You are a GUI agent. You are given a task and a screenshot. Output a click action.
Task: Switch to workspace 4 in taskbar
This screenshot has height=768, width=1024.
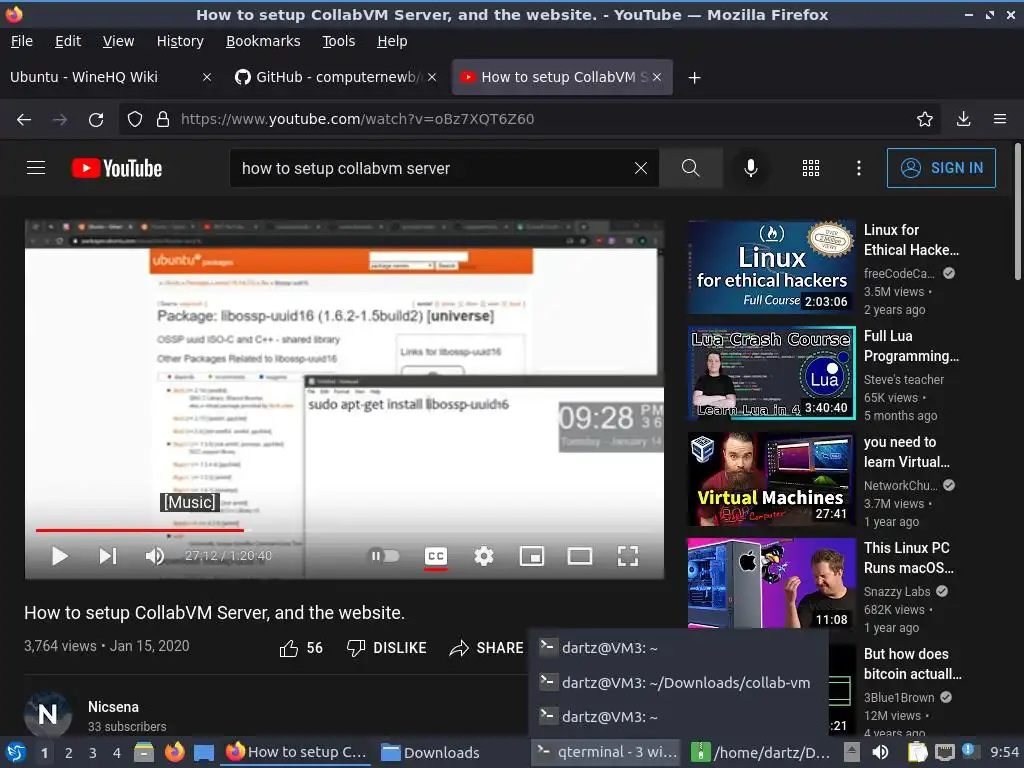point(117,753)
